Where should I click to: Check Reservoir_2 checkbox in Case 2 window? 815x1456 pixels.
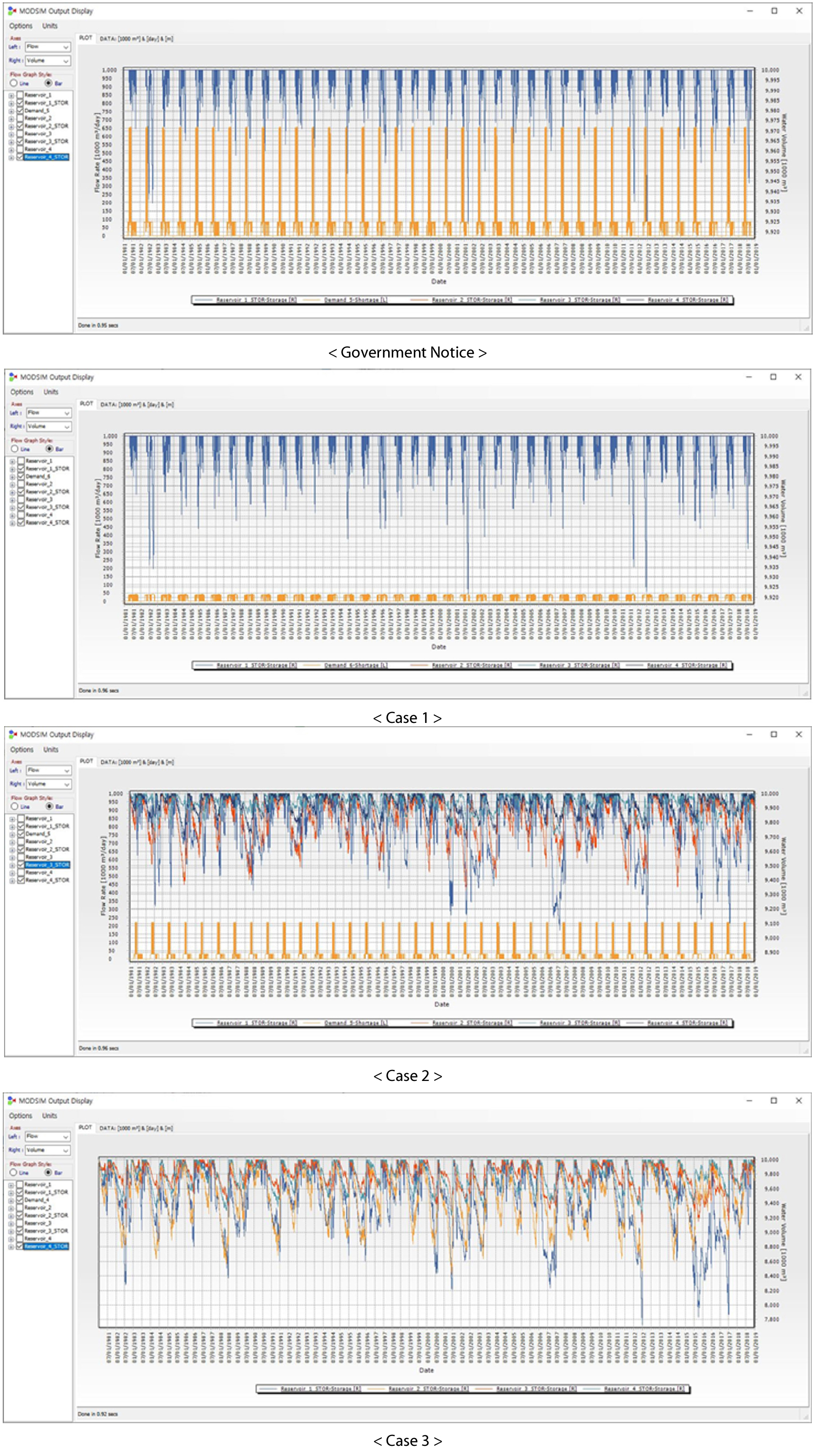point(21,842)
